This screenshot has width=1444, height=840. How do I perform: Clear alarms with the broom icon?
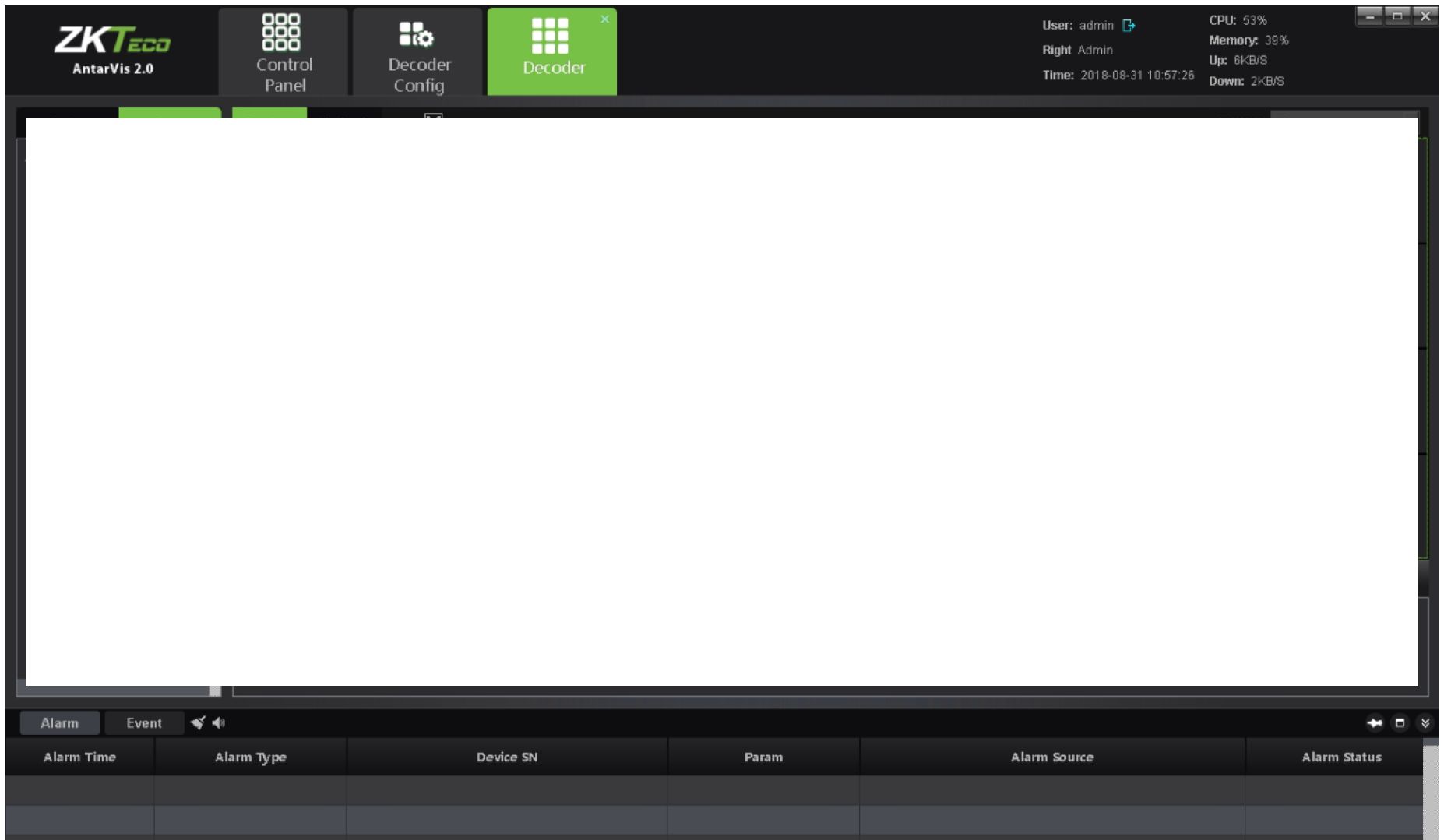click(x=198, y=723)
